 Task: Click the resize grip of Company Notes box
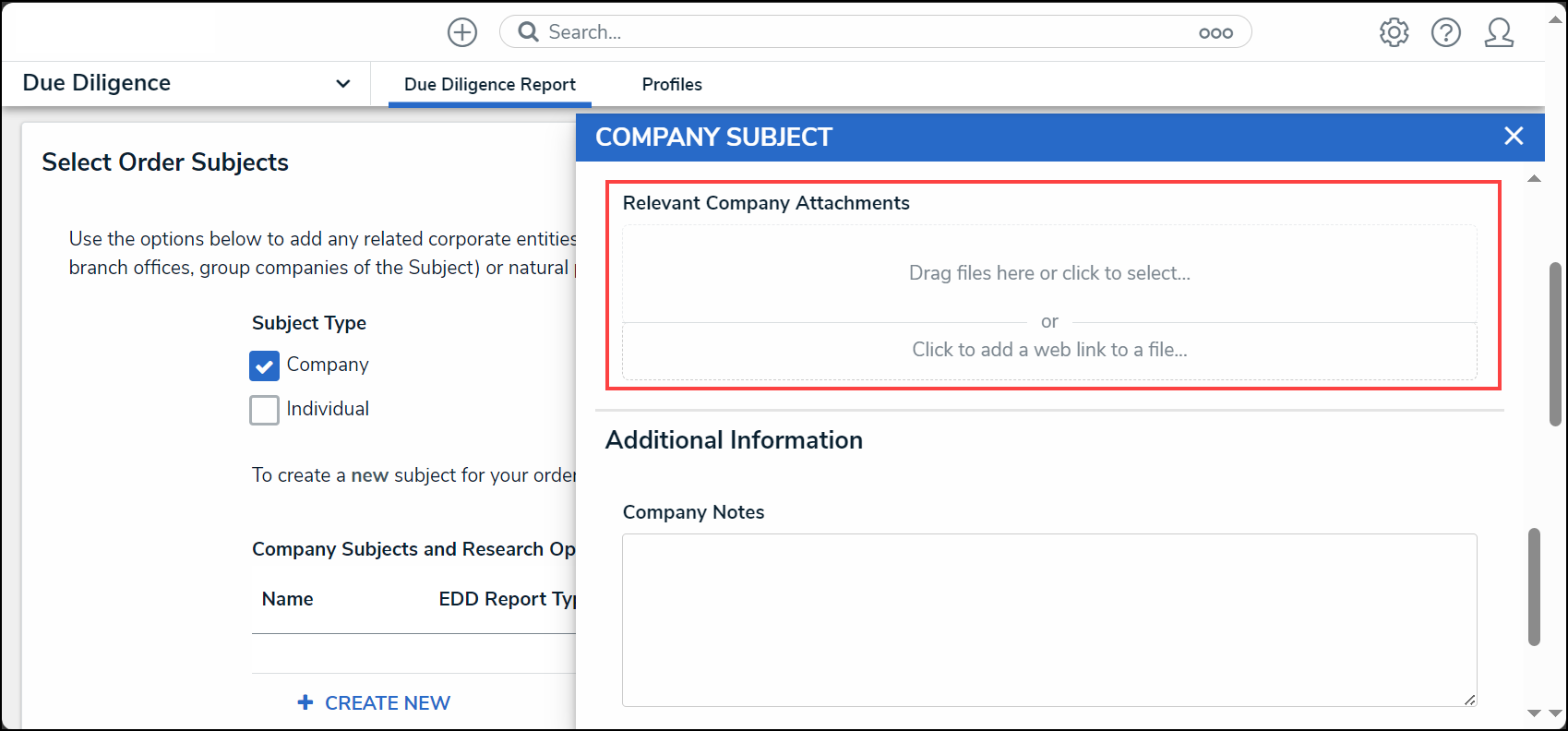point(1469,700)
